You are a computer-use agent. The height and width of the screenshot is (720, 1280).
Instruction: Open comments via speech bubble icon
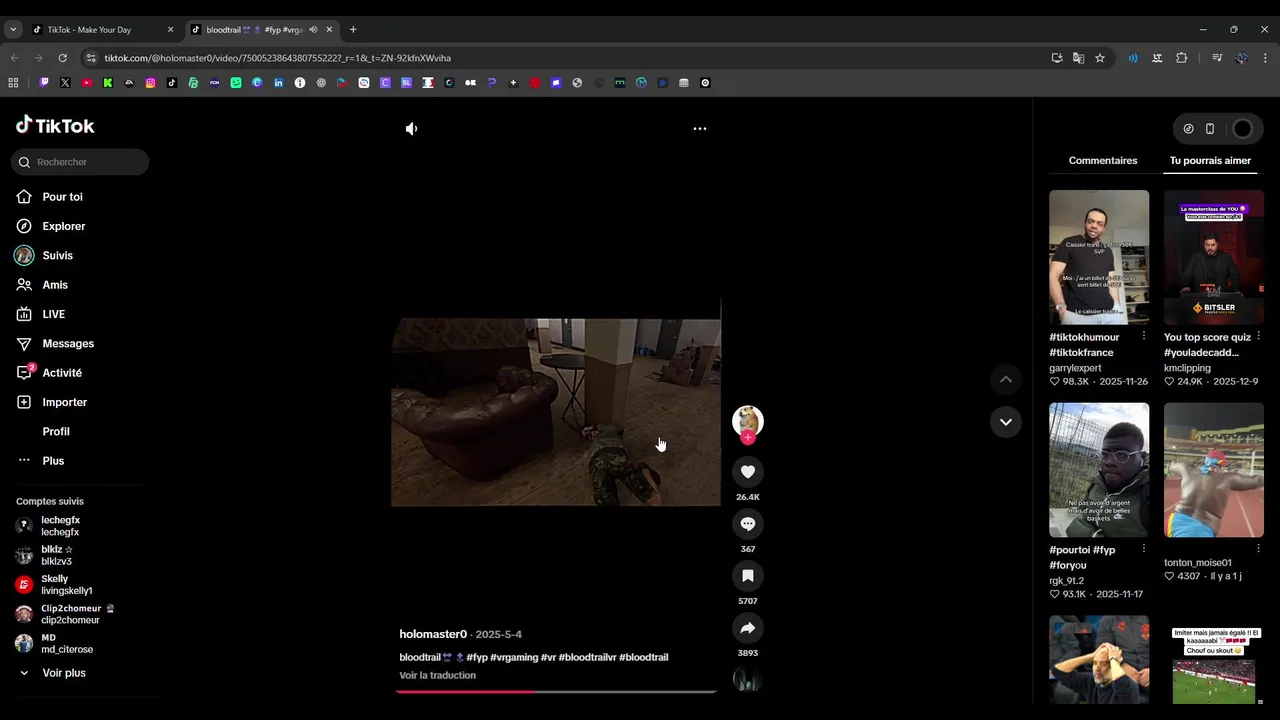[748, 523]
